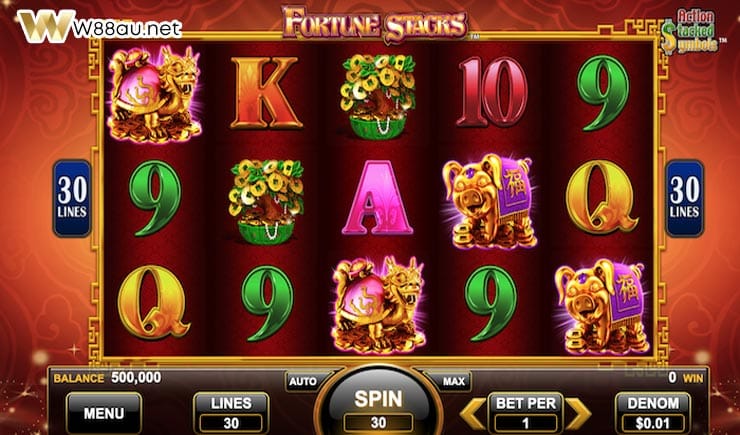The image size is (740, 435).
Task: Click the money tree symbol in top row
Action: click(x=378, y=97)
